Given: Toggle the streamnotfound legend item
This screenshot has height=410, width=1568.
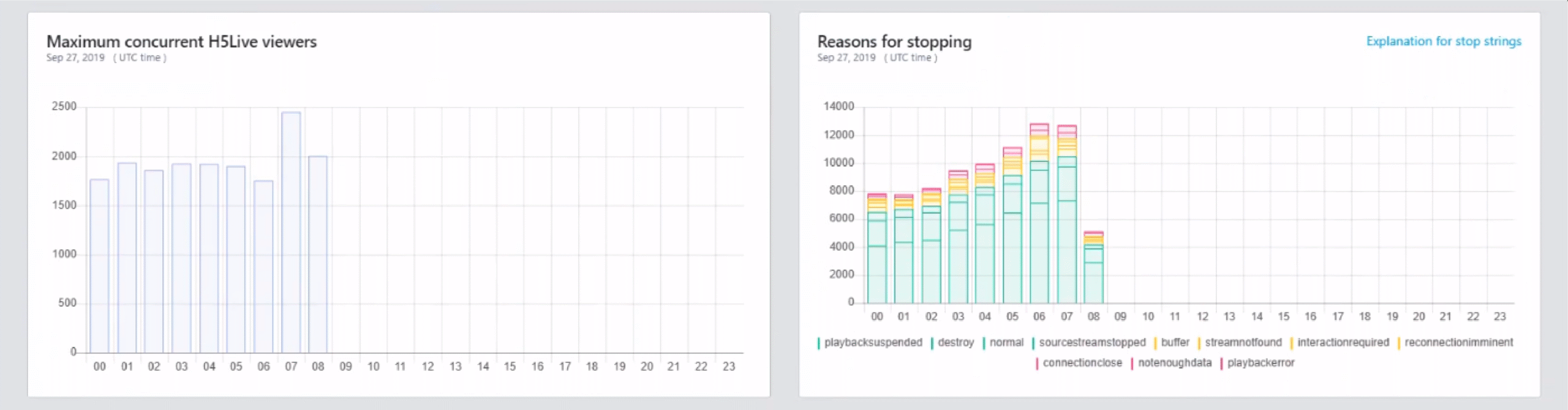Looking at the screenshot, I should click(1243, 343).
